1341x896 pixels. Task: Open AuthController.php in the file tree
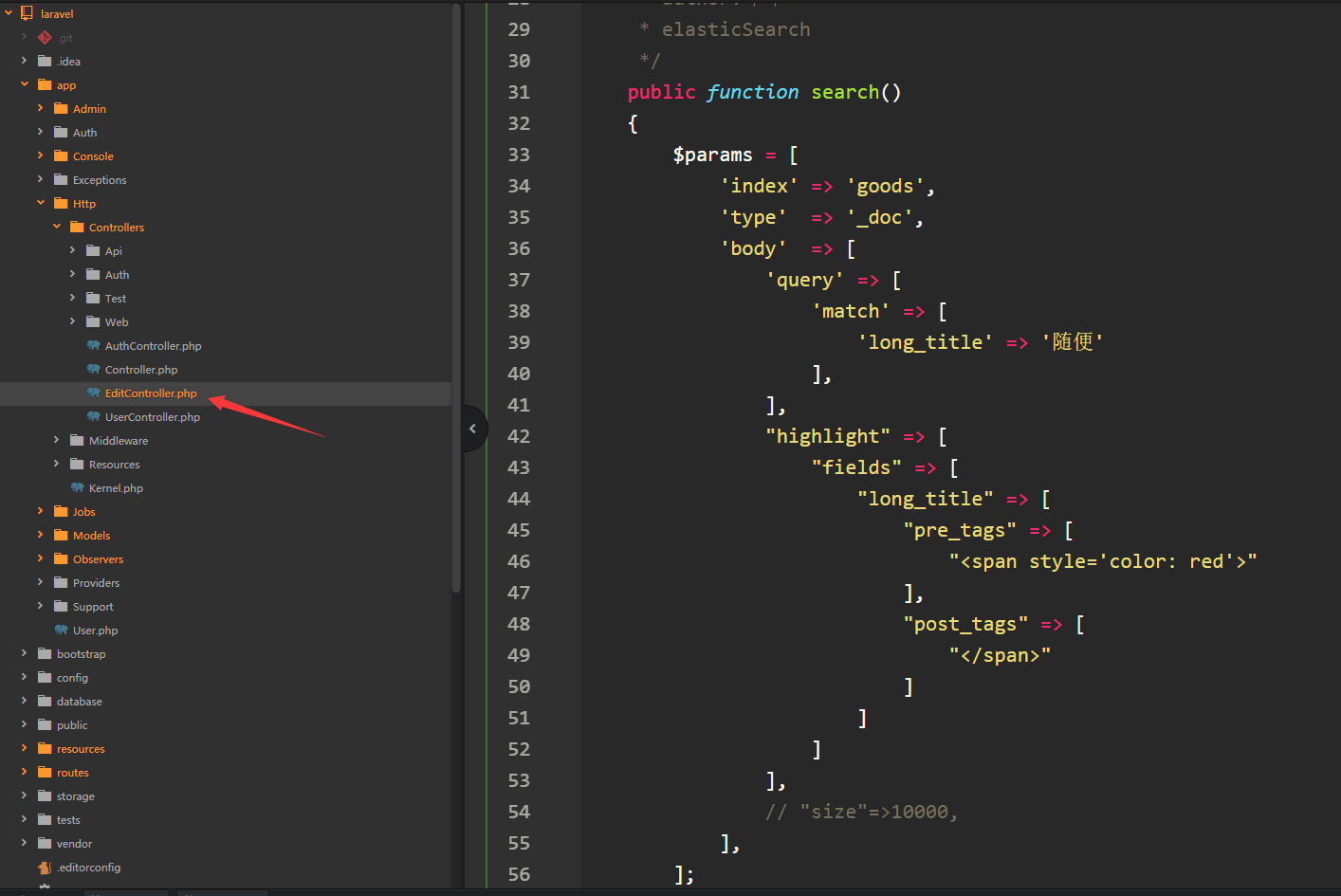(x=153, y=346)
